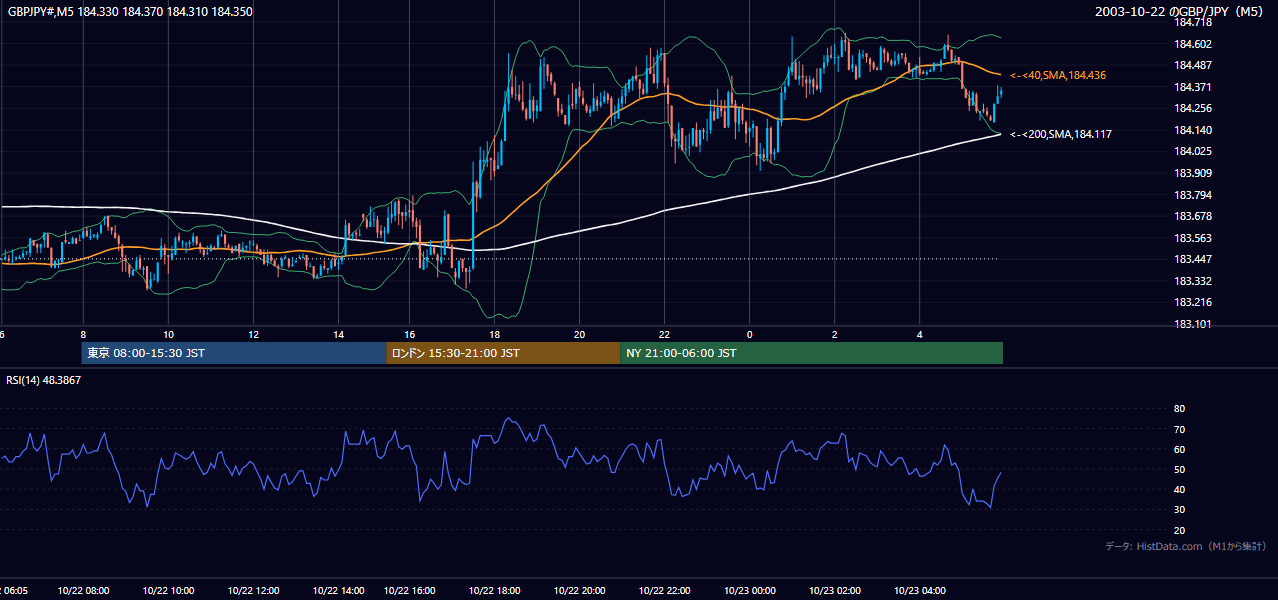Image resolution: width=1278 pixels, height=600 pixels.
Task: Select the NY 21:00-06:00 JST session bar
Action: [811, 353]
